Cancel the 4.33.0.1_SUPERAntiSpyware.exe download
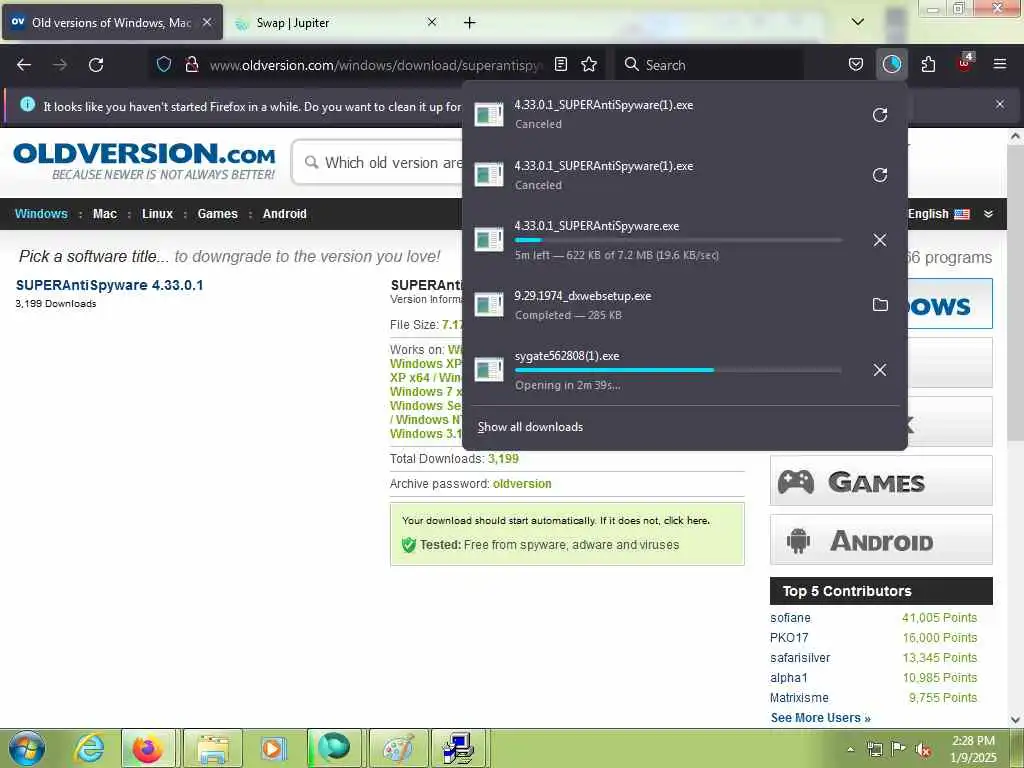The image size is (1024, 768). coord(880,240)
